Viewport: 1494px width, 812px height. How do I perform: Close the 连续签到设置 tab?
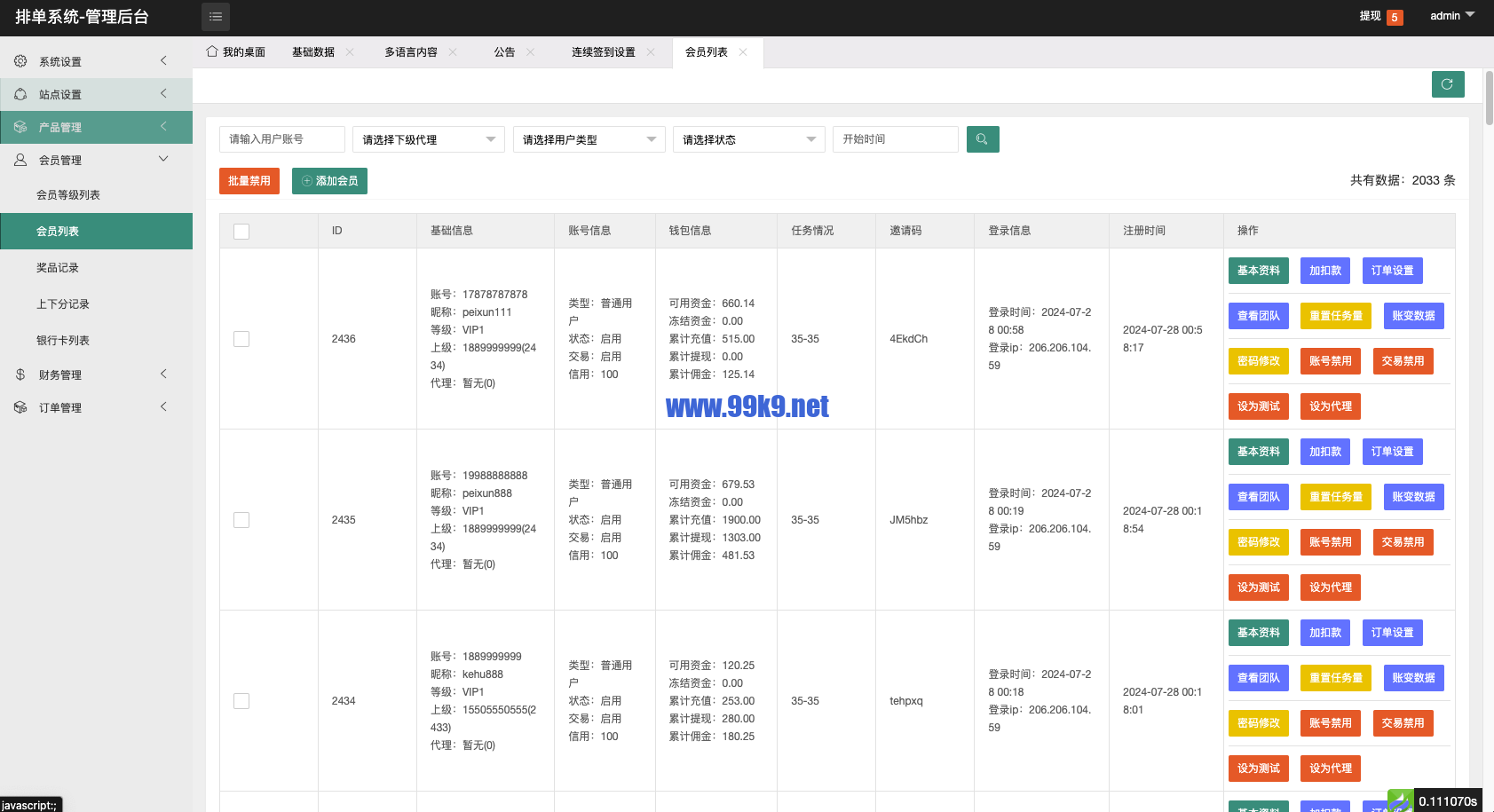(651, 52)
